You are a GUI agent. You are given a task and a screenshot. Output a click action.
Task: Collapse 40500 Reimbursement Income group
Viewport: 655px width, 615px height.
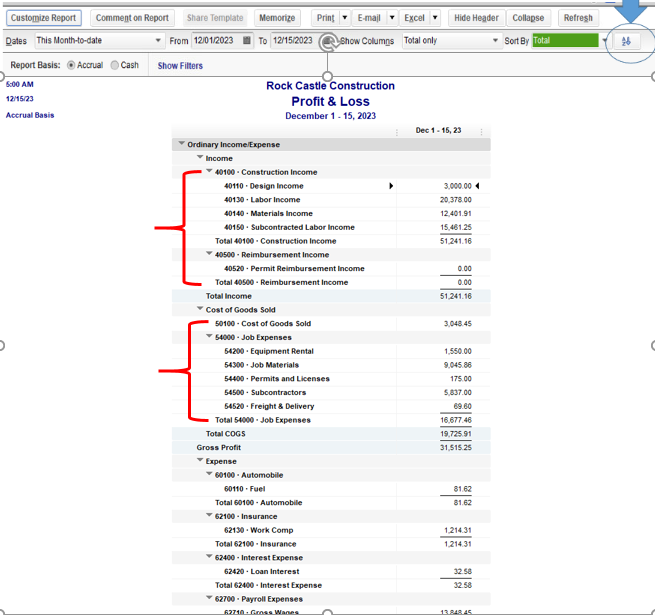pyautogui.click(x=209, y=254)
